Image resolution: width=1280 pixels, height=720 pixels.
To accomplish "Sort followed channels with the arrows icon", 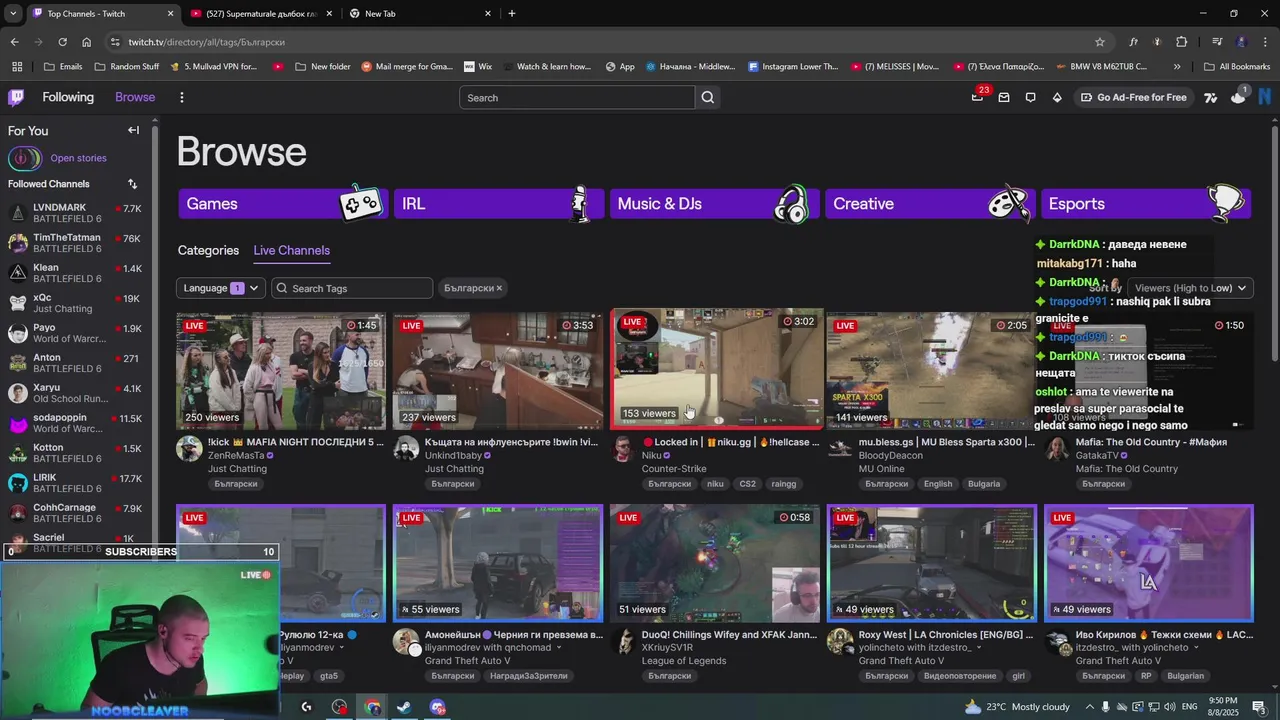I will click(132, 184).
